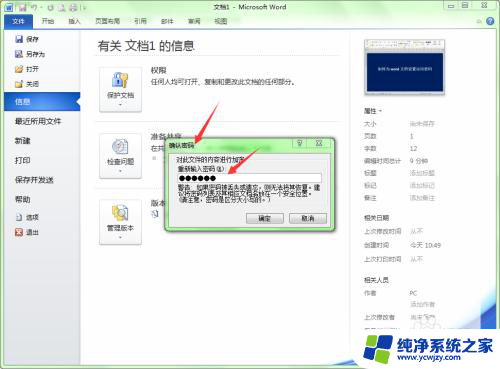Close the 确认密码 dialog with the X button
The width and height of the screenshot is (500, 369).
tap(319, 143)
